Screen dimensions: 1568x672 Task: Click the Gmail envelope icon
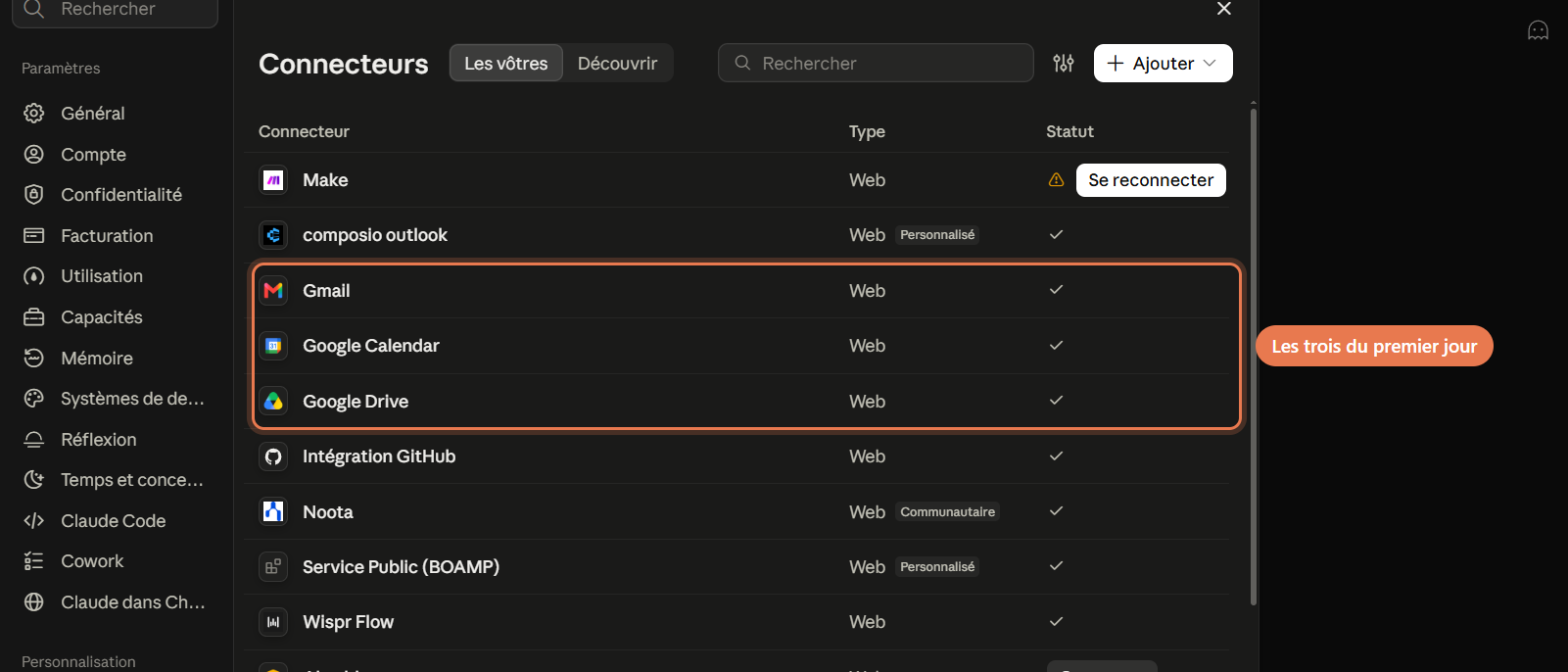(x=273, y=291)
